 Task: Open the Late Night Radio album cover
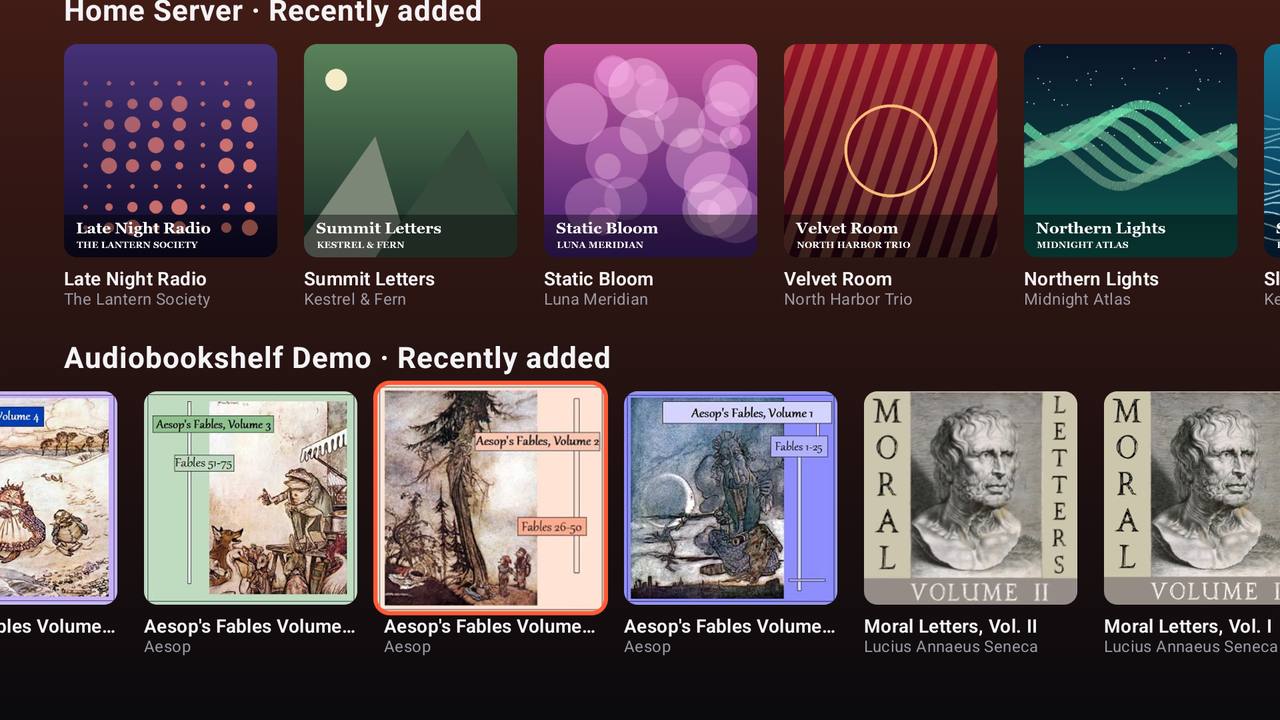pos(171,150)
